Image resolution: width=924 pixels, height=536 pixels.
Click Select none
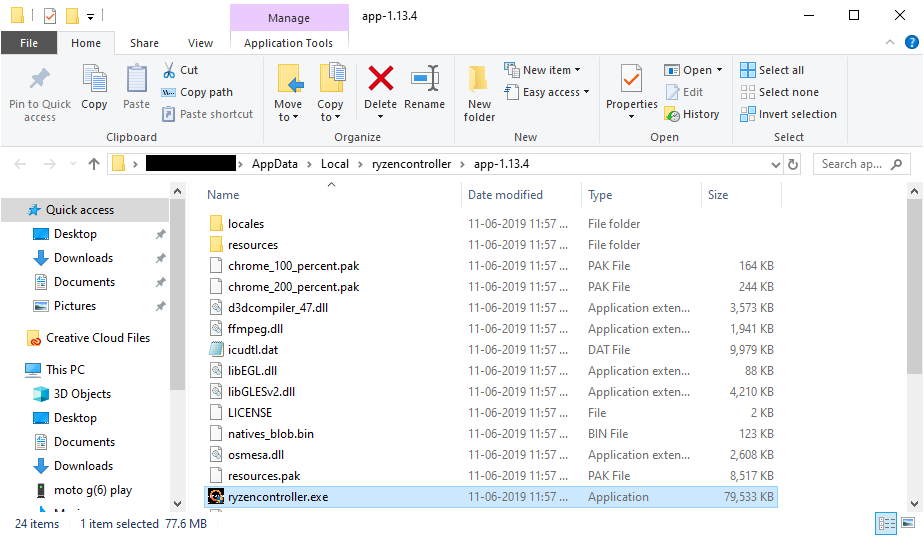[x=780, y=92]
